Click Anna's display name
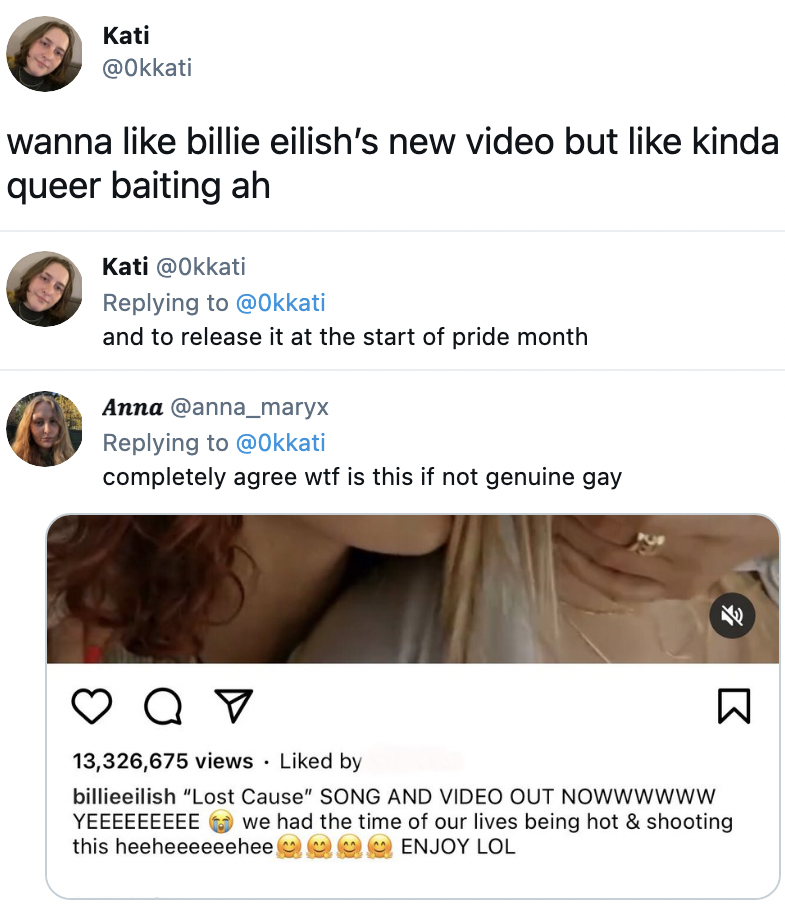Viewport: 785px width, 910px height. click(x=132, y=407)
